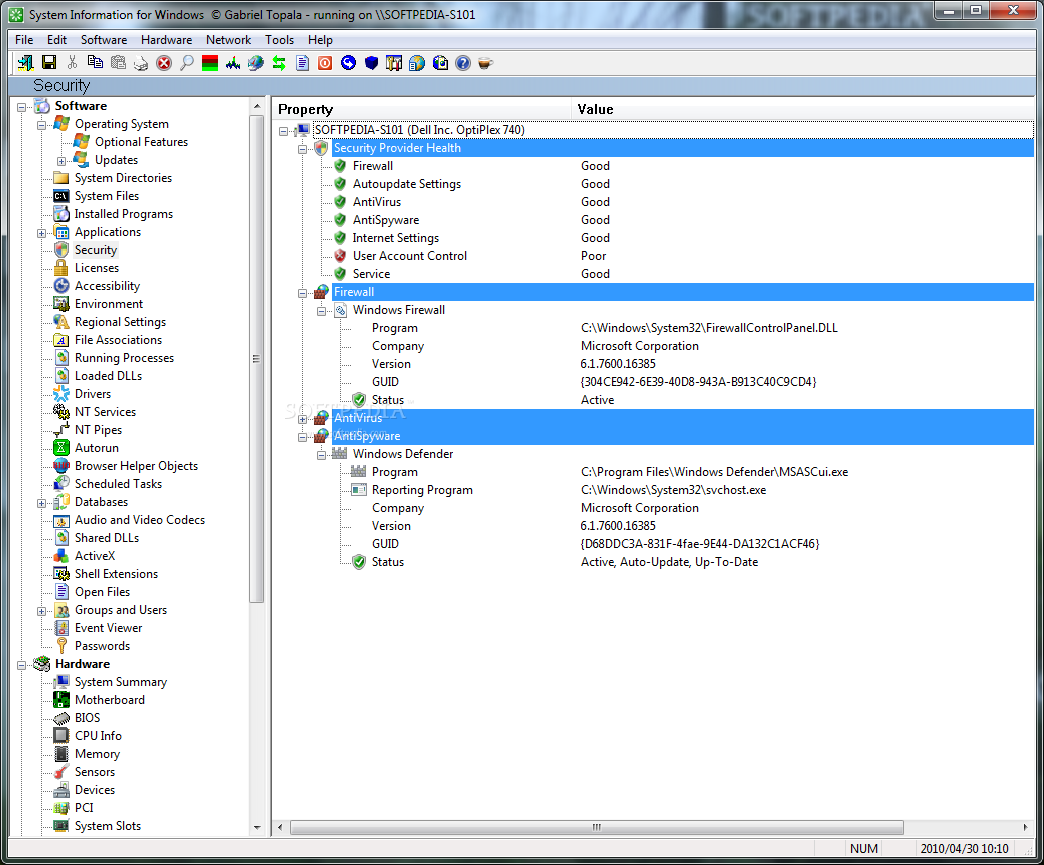Click the red X stop icon
Screen dimensions: 1044x865
click(x=164, y=63)
